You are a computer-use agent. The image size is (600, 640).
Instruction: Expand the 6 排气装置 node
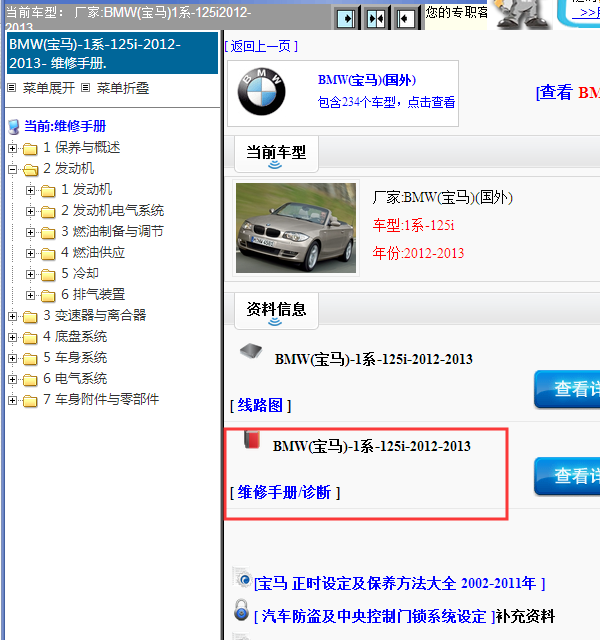click(x=30, y=295)
